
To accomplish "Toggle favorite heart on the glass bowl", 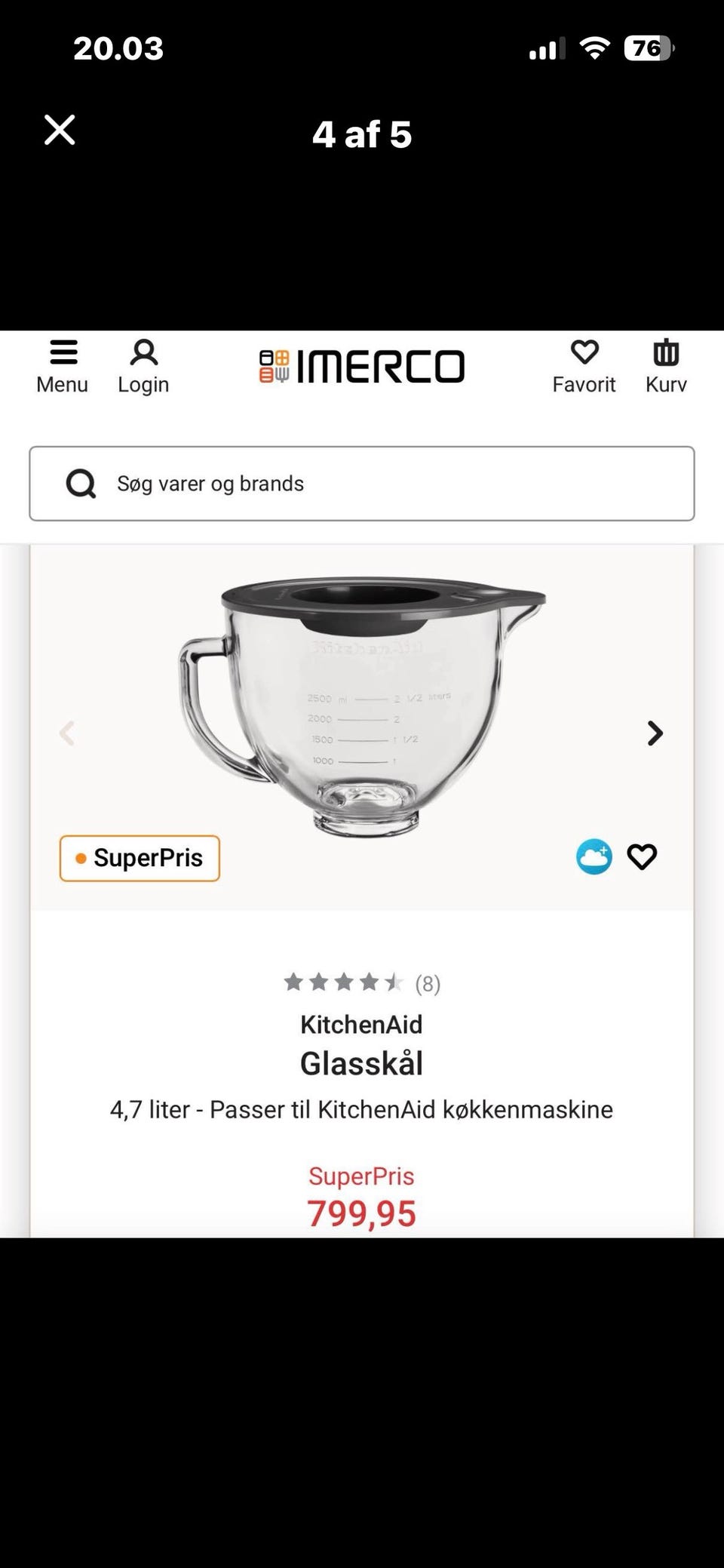I will (x=642, y=856).
